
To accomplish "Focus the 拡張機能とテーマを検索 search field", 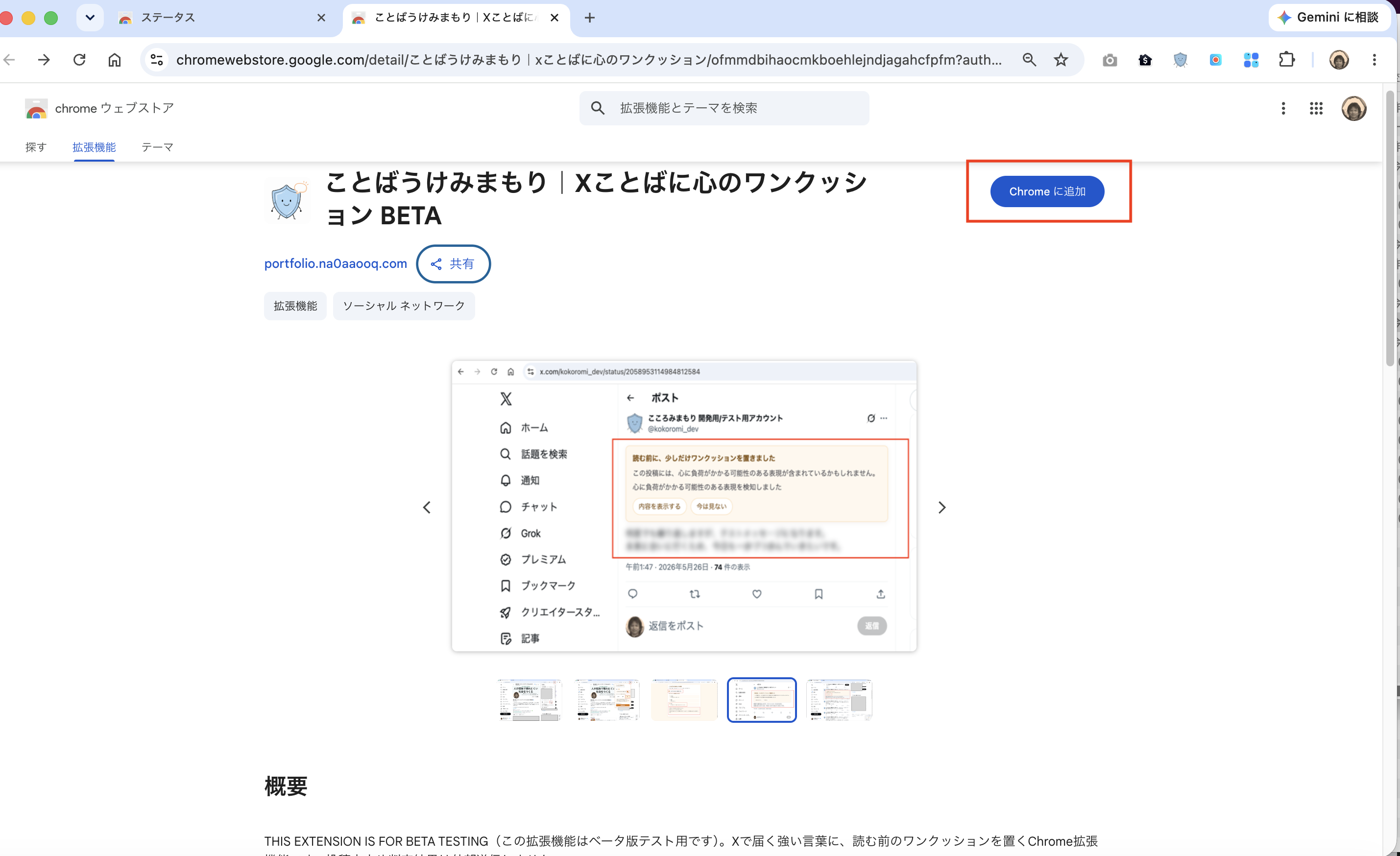I will click(x=724, y=108).
